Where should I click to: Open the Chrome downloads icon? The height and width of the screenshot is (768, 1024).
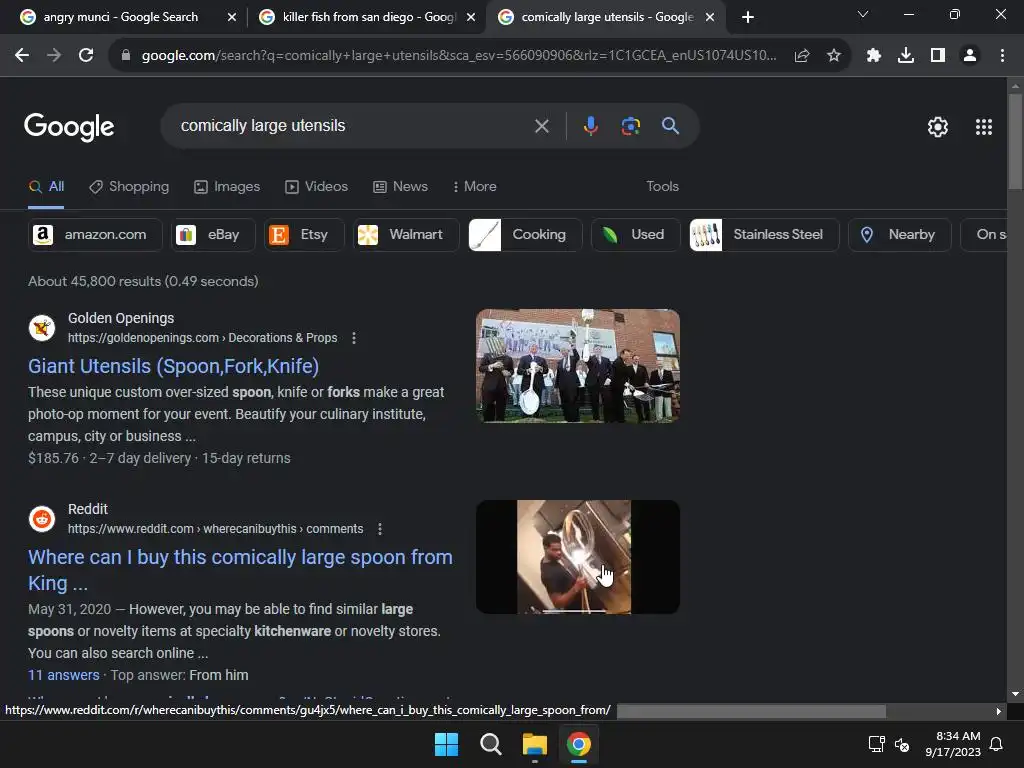tap(906, 56)
